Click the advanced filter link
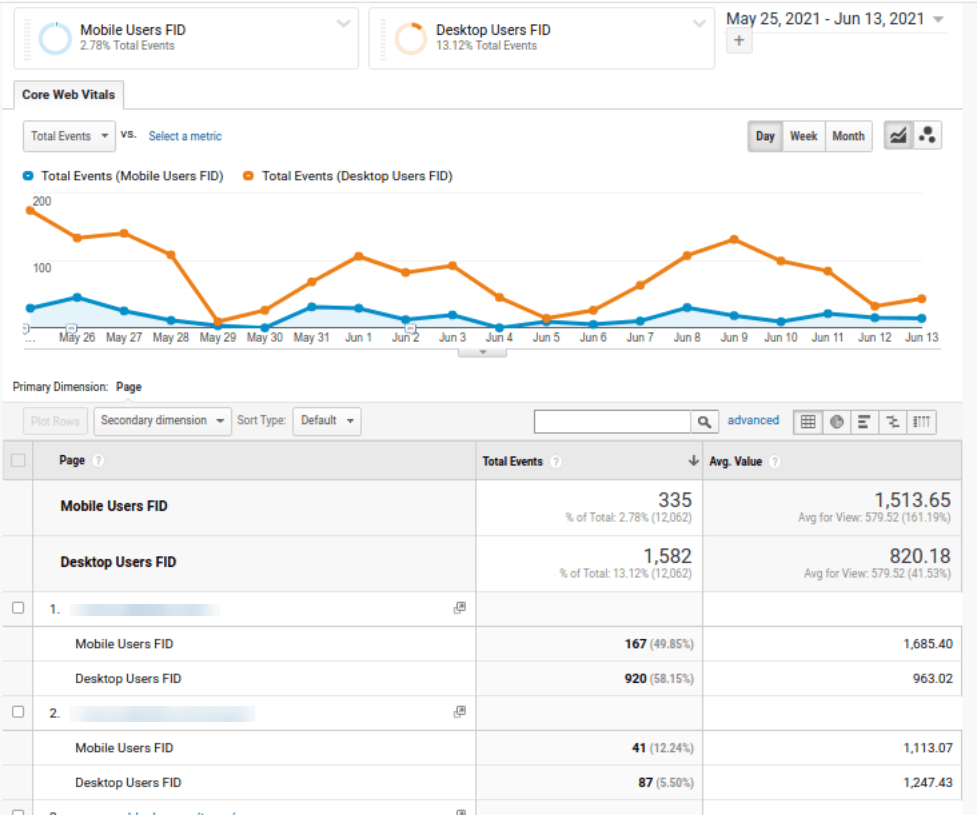This screenshot has width=977, height=815. (753, 421)
